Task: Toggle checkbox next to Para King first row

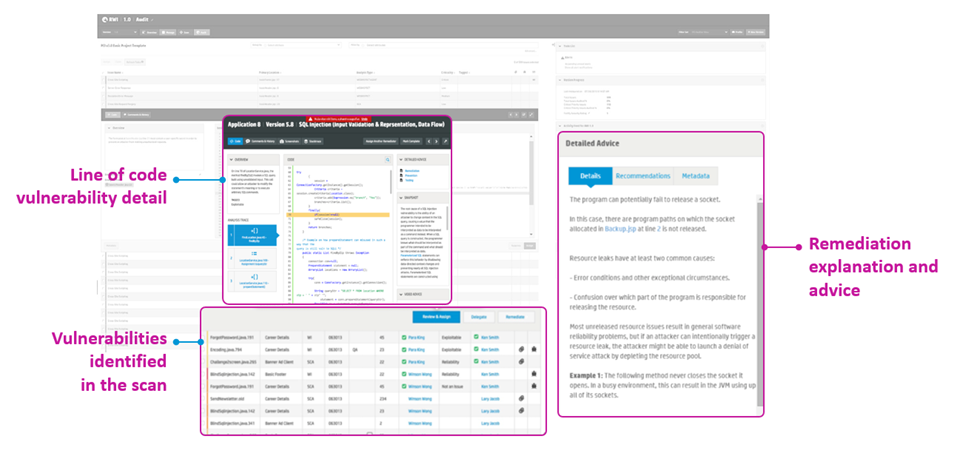Action: pyautogui.click(x=403, y=337)
